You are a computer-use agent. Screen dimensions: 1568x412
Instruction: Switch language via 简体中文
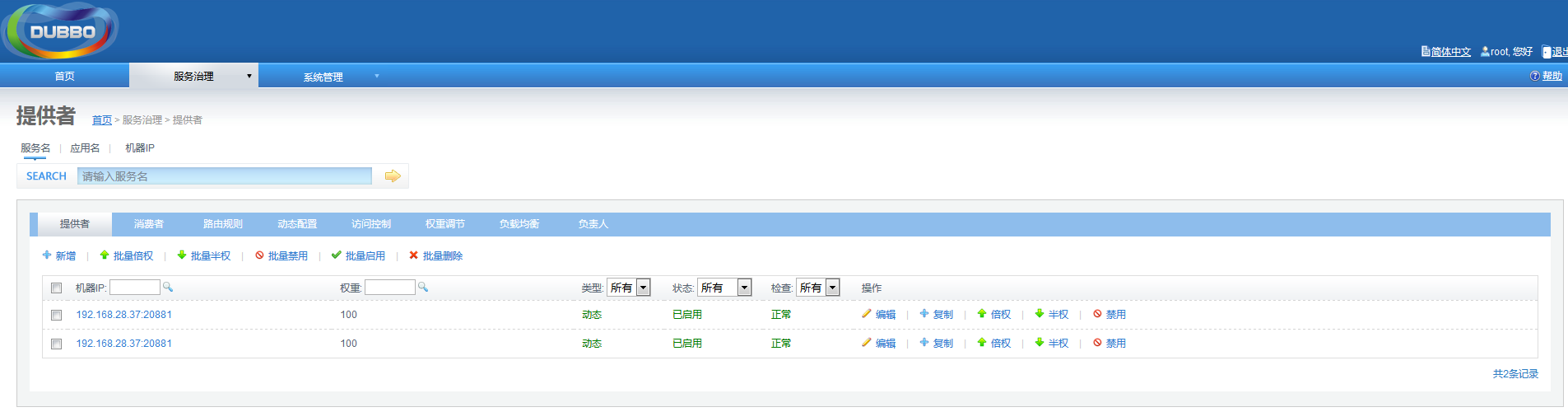(x=1450, y=52)
